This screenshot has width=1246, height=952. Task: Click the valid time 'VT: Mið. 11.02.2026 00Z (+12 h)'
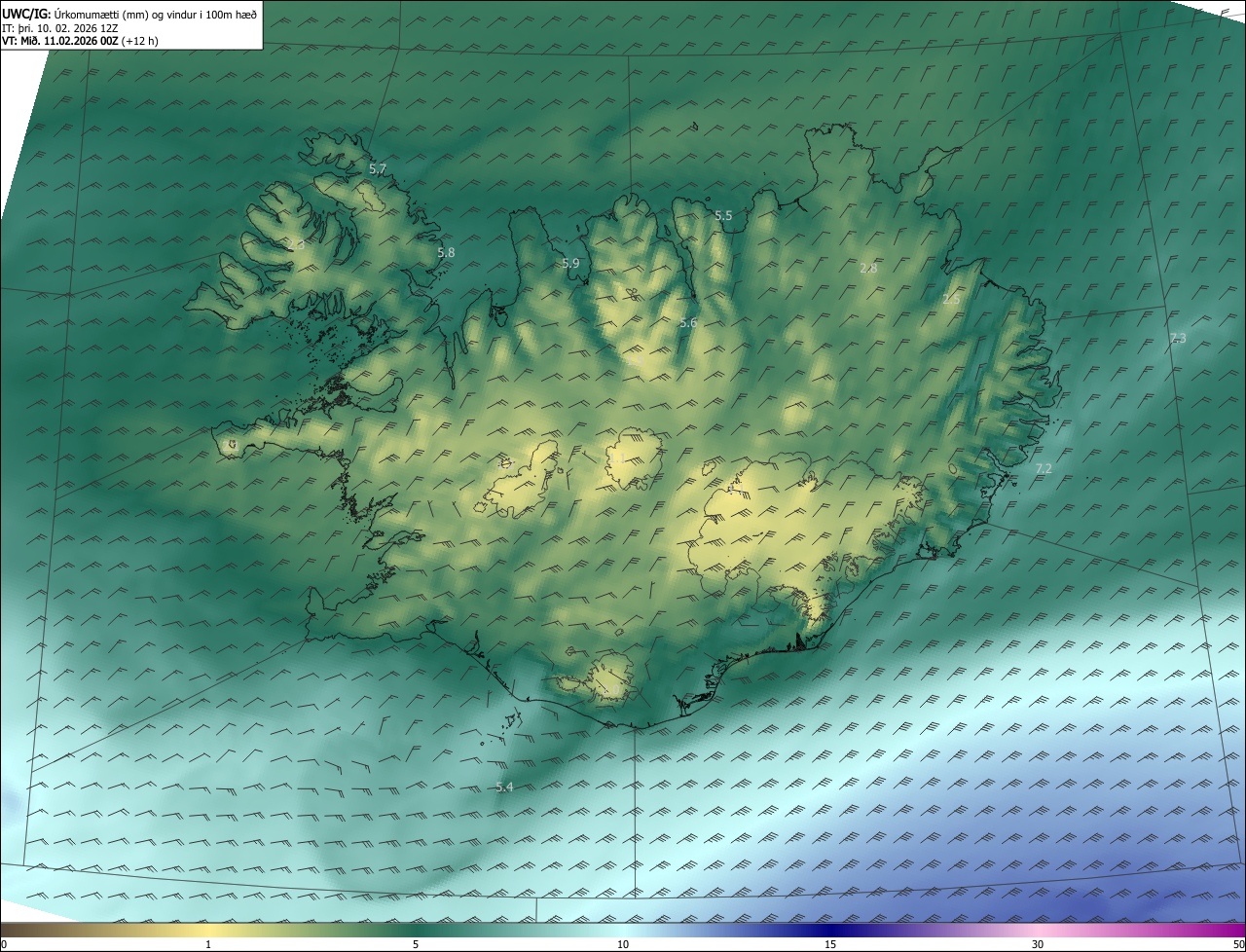(81, 41)
